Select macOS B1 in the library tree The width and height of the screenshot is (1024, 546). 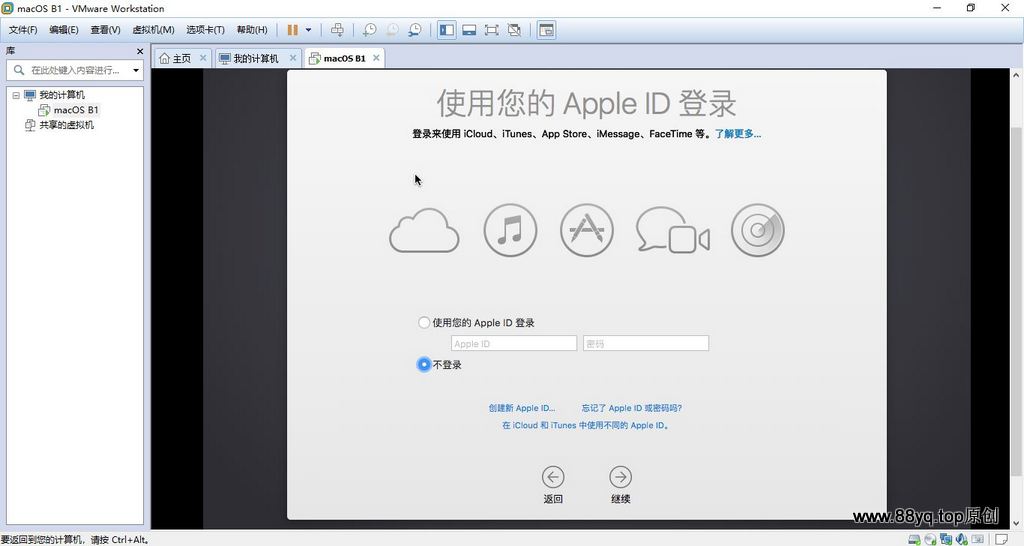click(76, 110)
